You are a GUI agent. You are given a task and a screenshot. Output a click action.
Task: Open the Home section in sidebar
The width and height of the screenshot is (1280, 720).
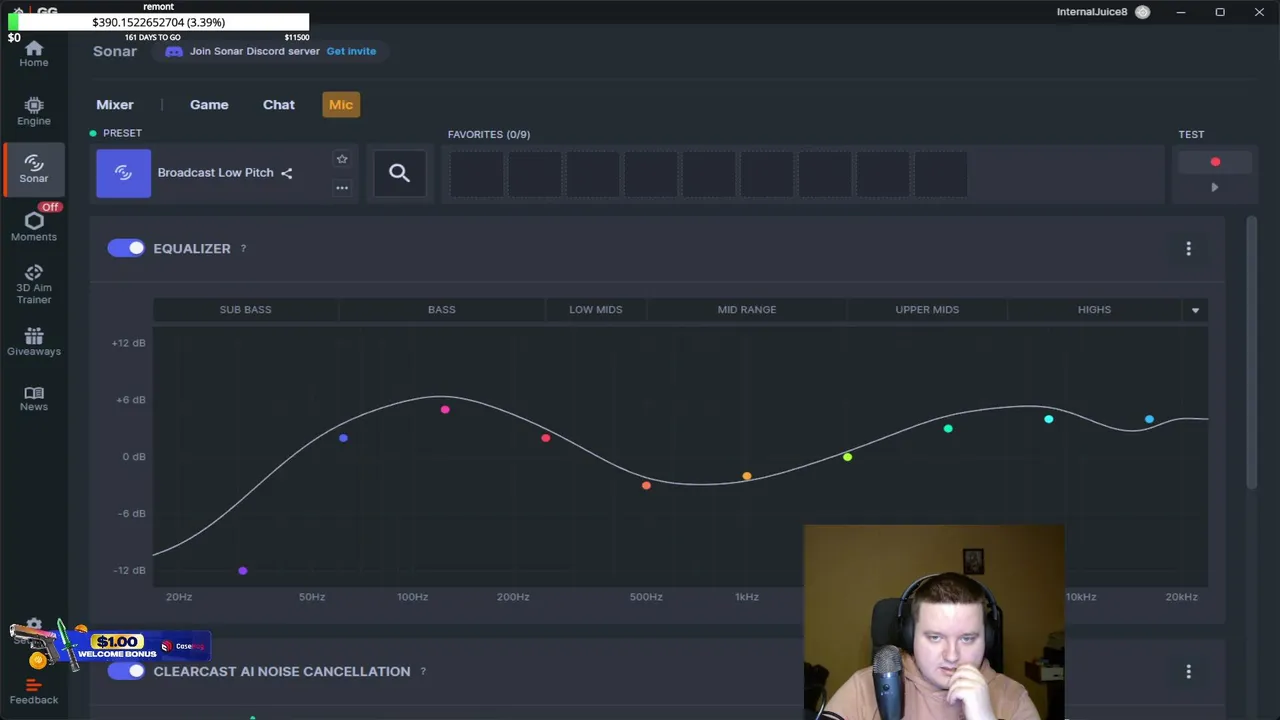[x=34, y=54]
